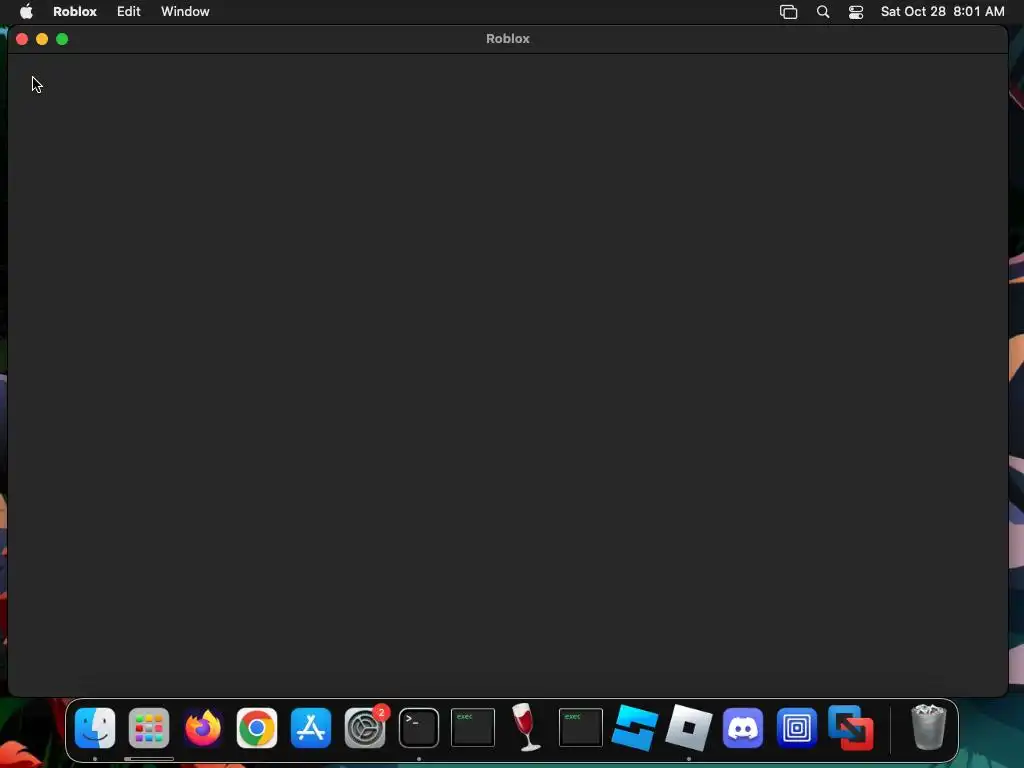Close the Roblox window
1024x768 pixels.
22,39
